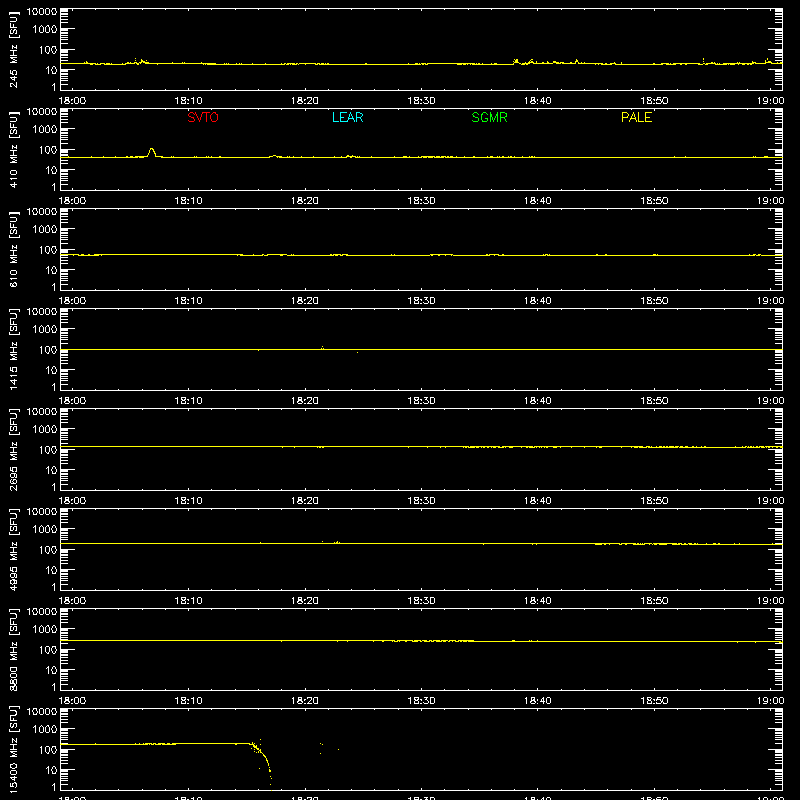Click the 1000 tick on the 8800 MHz axis
Viewport: 800px width, 800px height.
point(45,630)
